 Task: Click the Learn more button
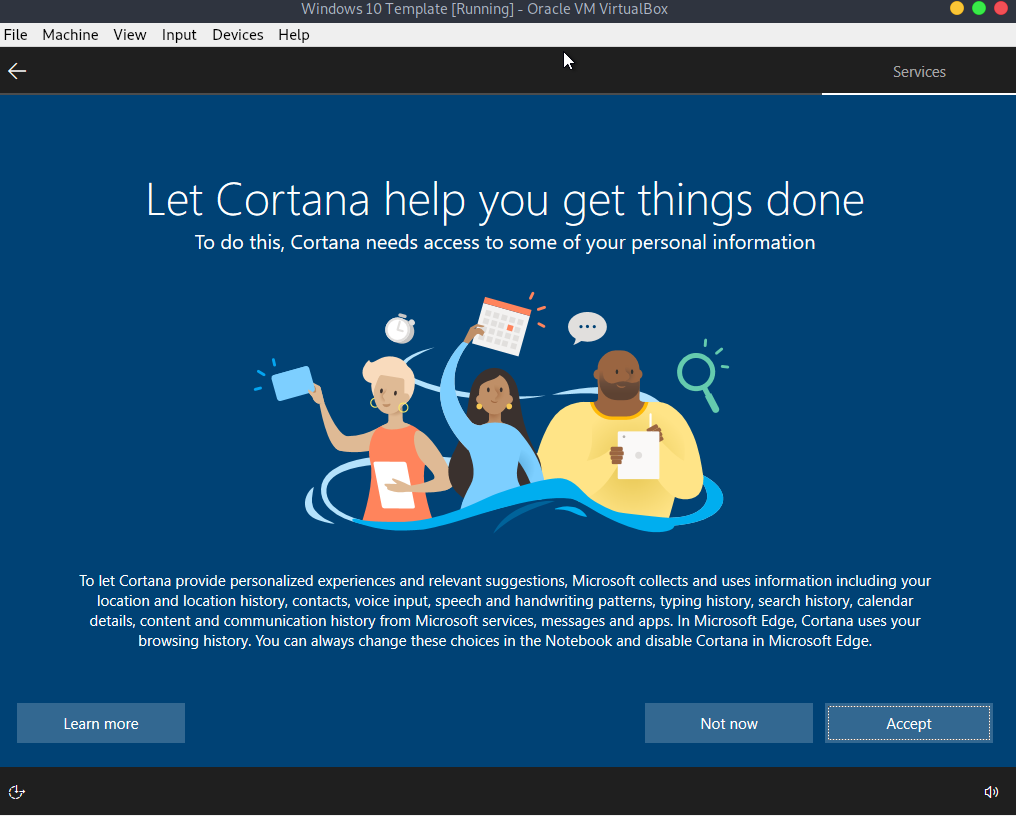tap(101, 723)
